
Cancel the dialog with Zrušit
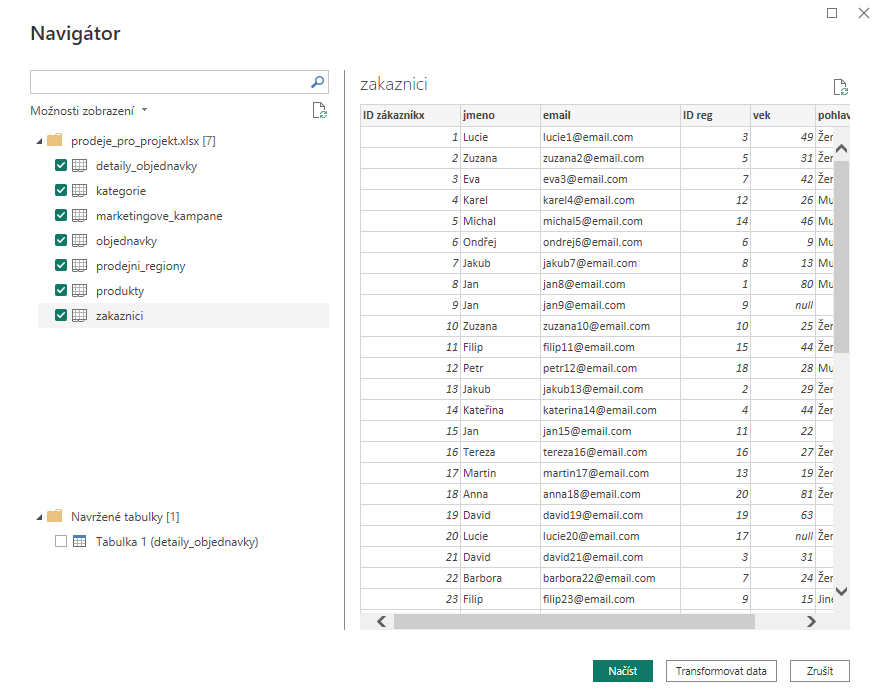820,671
